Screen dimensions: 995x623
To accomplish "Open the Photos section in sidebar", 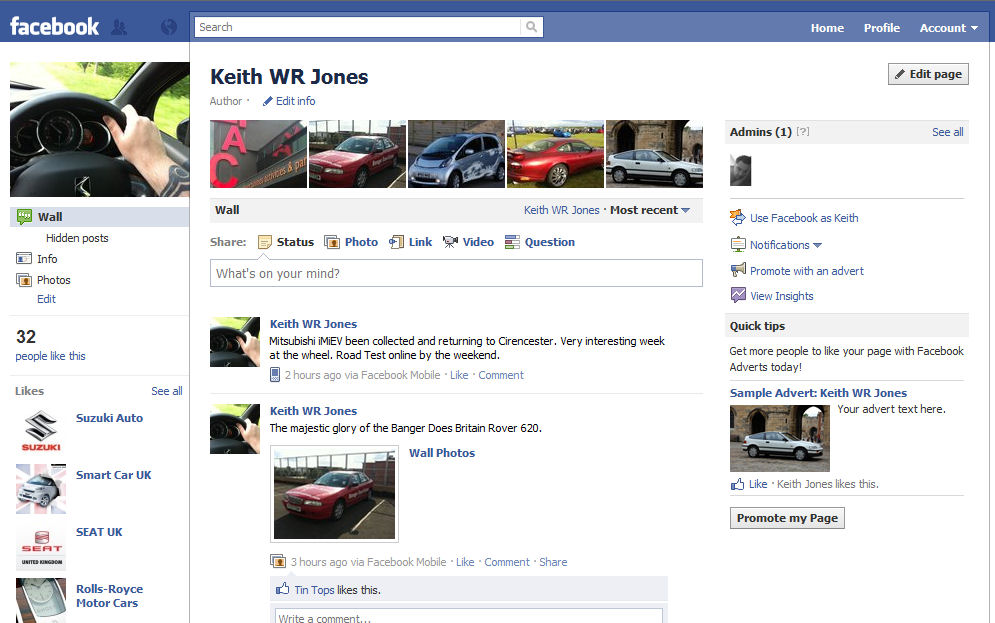I will tap(53, 280).
